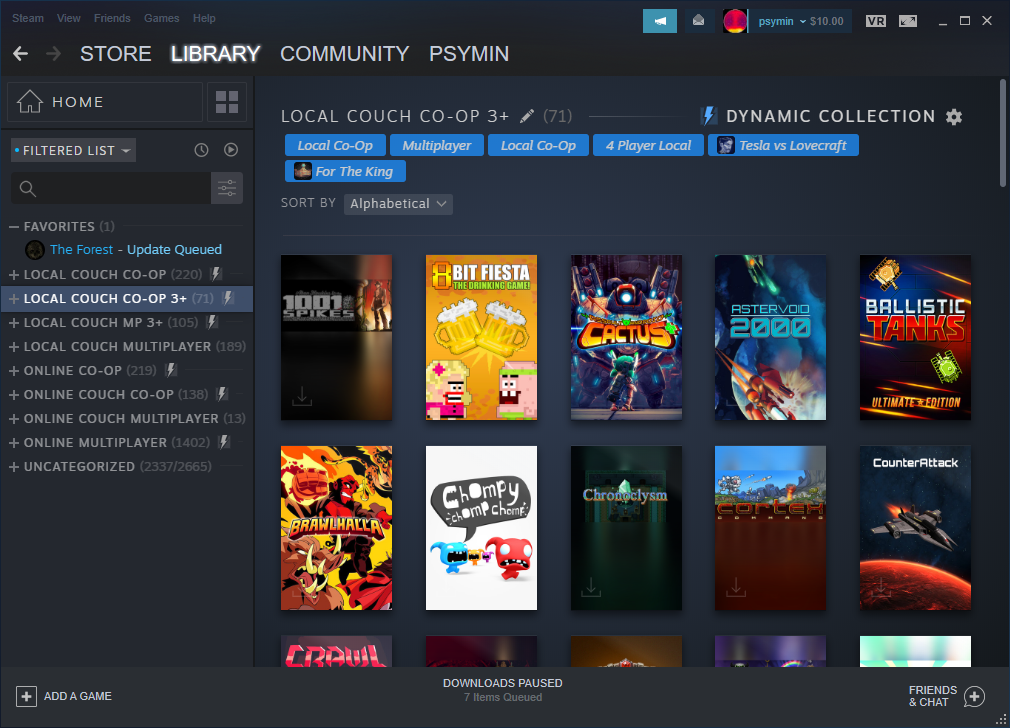This screenshot has height=728, width=1010.
Task: Sort by recent activity clock icon
Action: pyautogui.click(x=202, y=150)
